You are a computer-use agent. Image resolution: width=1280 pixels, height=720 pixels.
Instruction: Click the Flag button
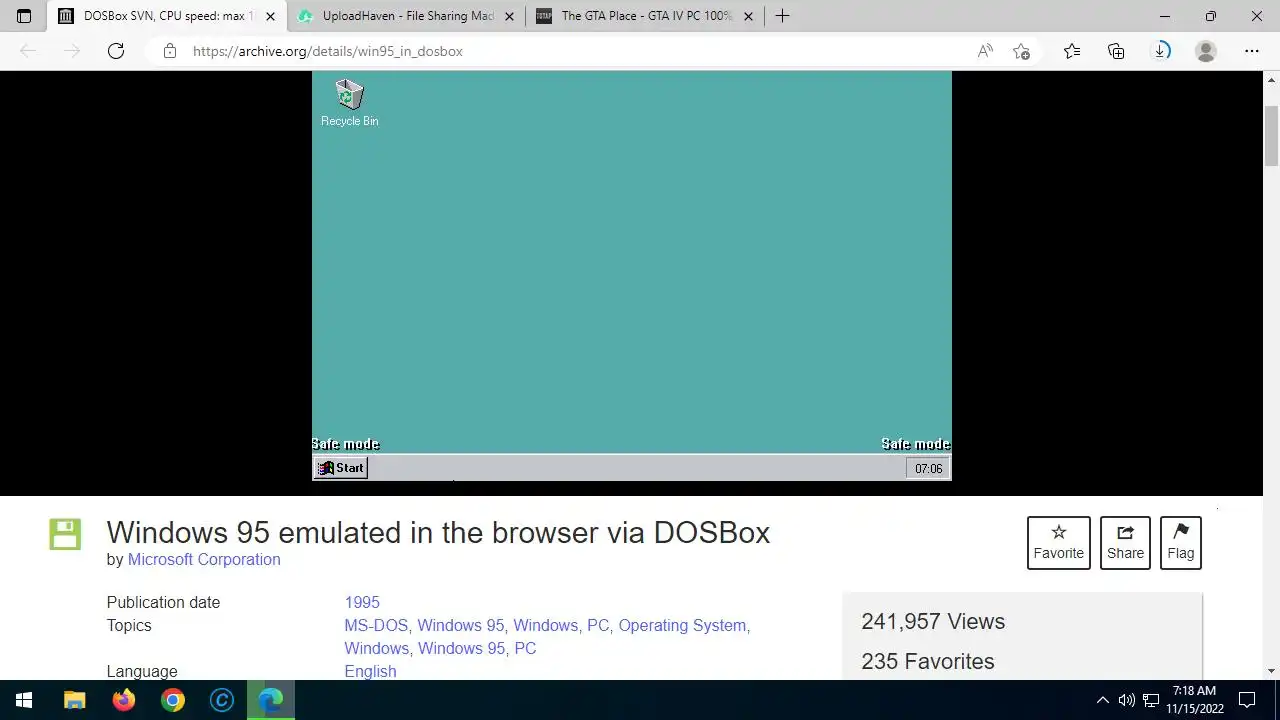pos(1181,543)
